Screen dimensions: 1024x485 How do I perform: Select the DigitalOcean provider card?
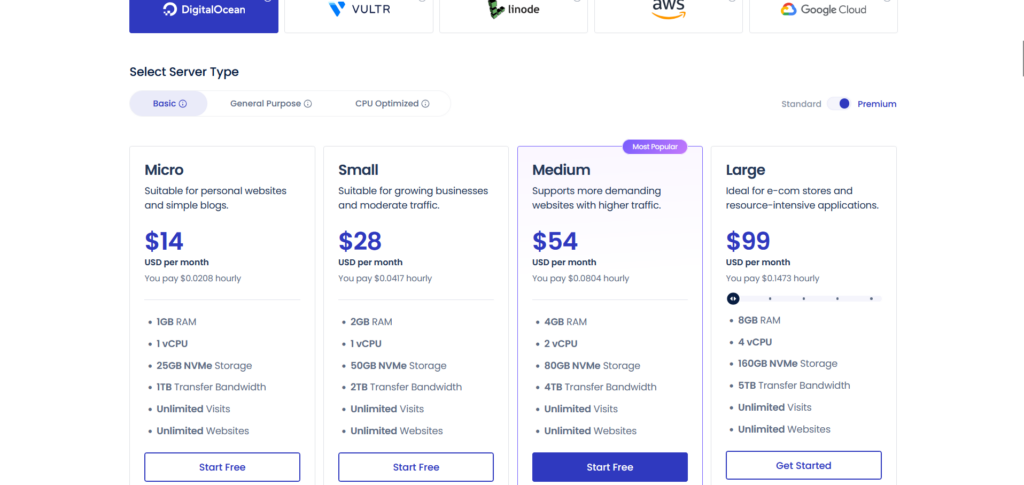[x=203, y=12]
